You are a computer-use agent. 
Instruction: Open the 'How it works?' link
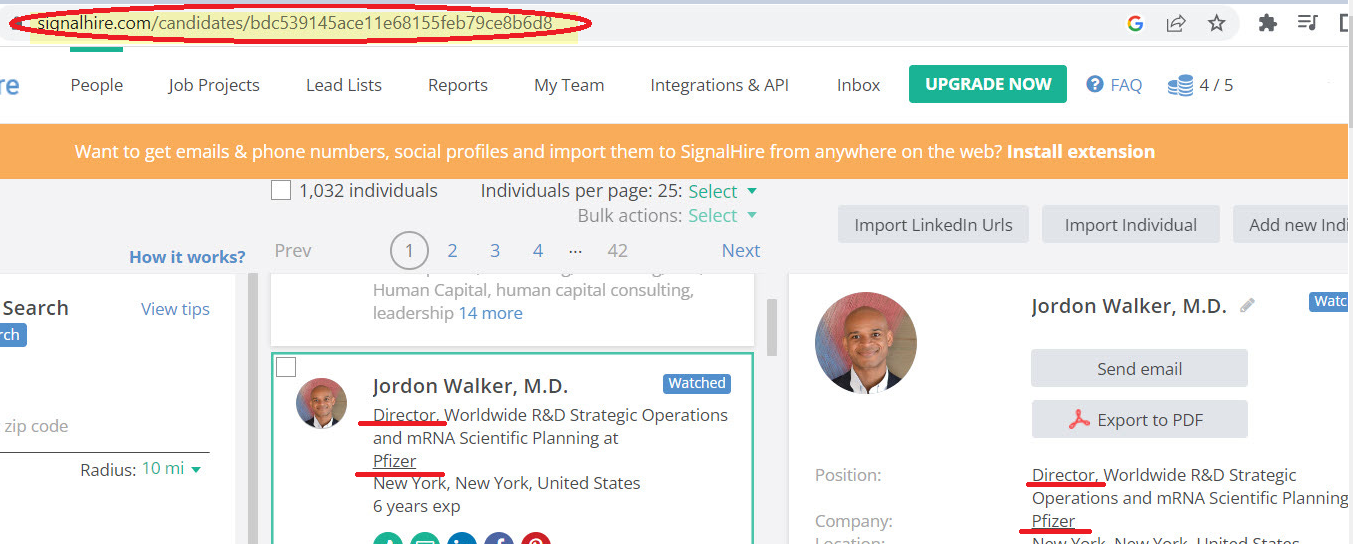pyautogui.click(x=187, y=257)
